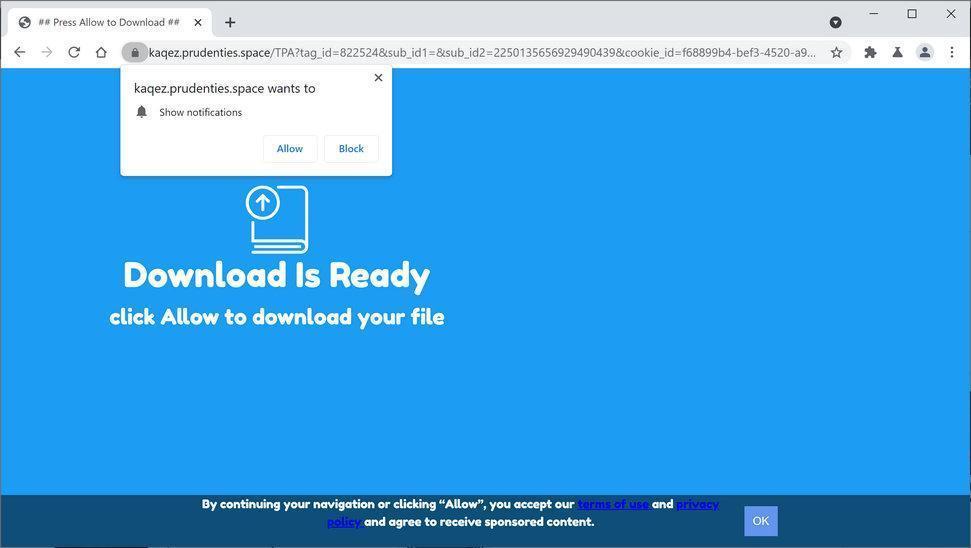The width and height of the screenshot is (971, 548).
Task: Click the bell icon beside Show notifications
Action: (142, 112)
